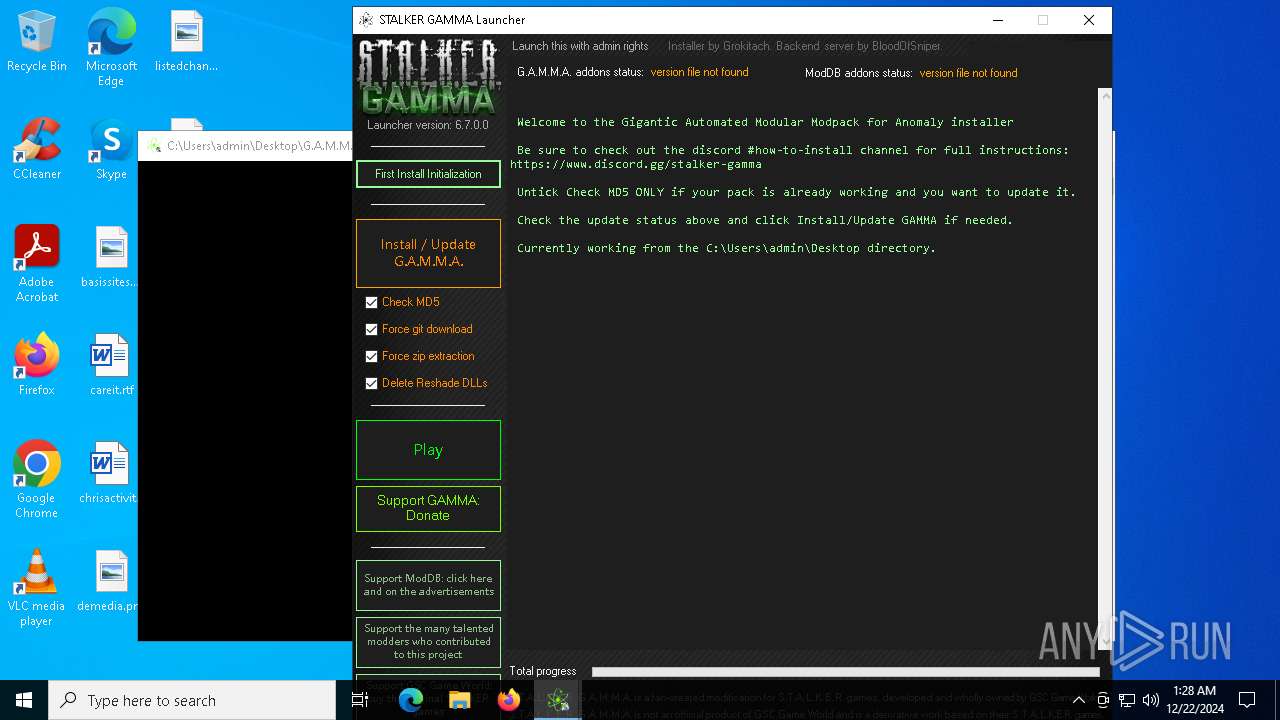Launch Edge from the taskbar
Viewport: 1280px width, 720px height.
point(411,700)
